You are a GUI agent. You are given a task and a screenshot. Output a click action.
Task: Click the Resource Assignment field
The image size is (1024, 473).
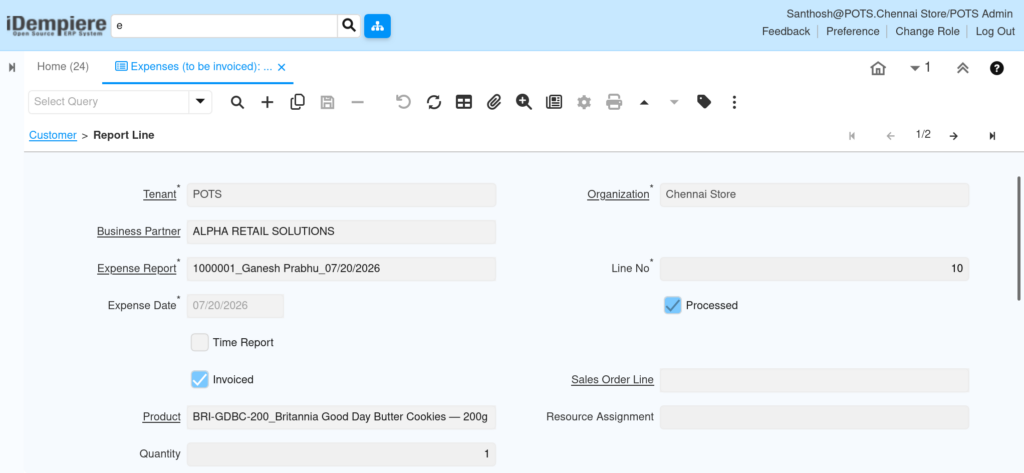pyautogui.click(x=814, y=417)
